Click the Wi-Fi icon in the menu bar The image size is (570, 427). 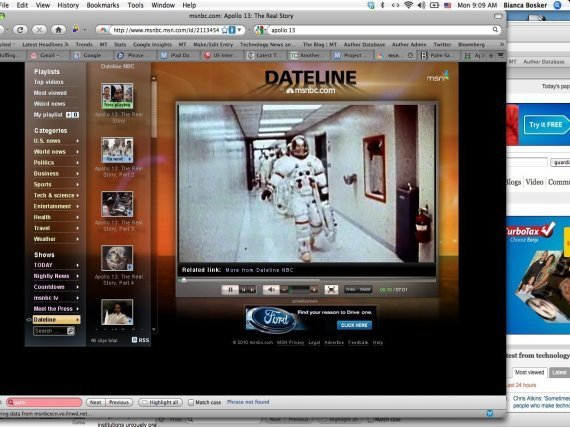[x=408, y=5]
